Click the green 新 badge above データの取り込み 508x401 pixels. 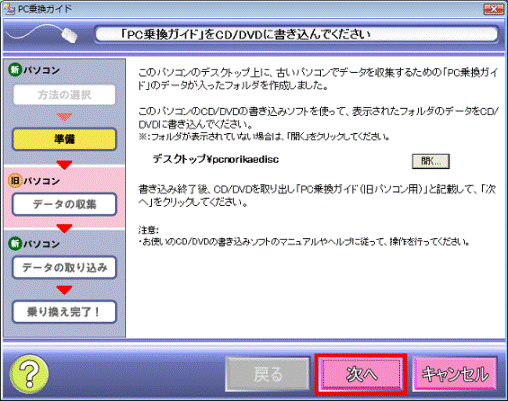(x=15, y=244)
